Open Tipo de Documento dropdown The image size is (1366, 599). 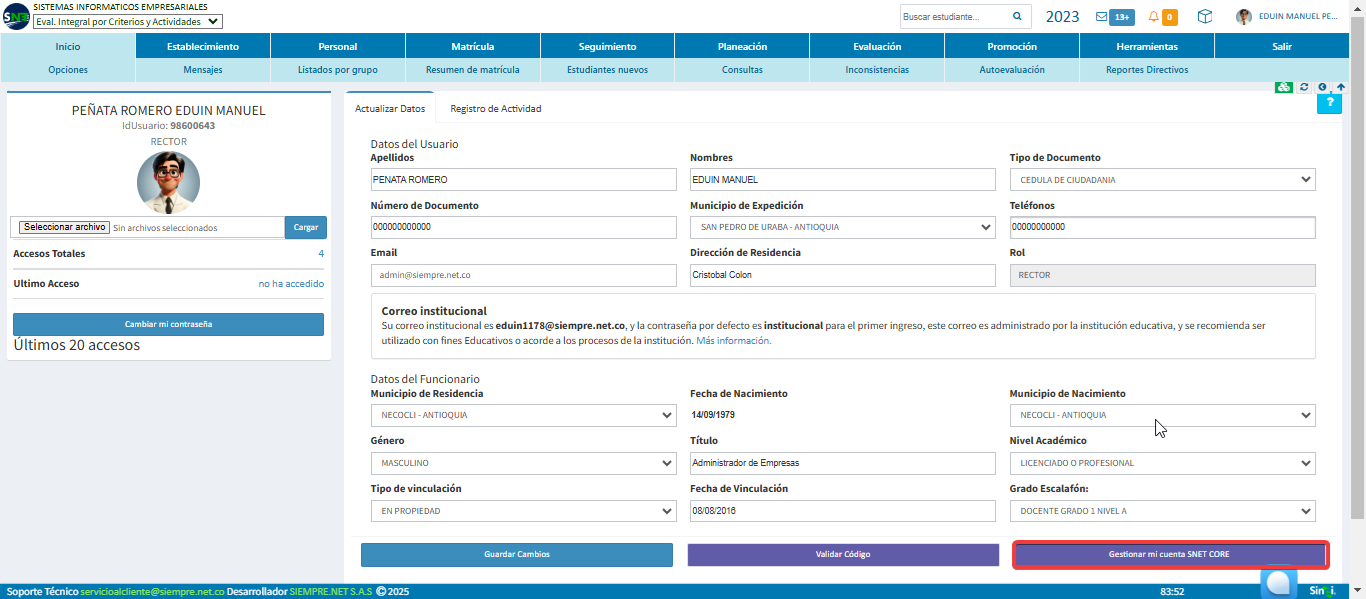coord(1162,180)
